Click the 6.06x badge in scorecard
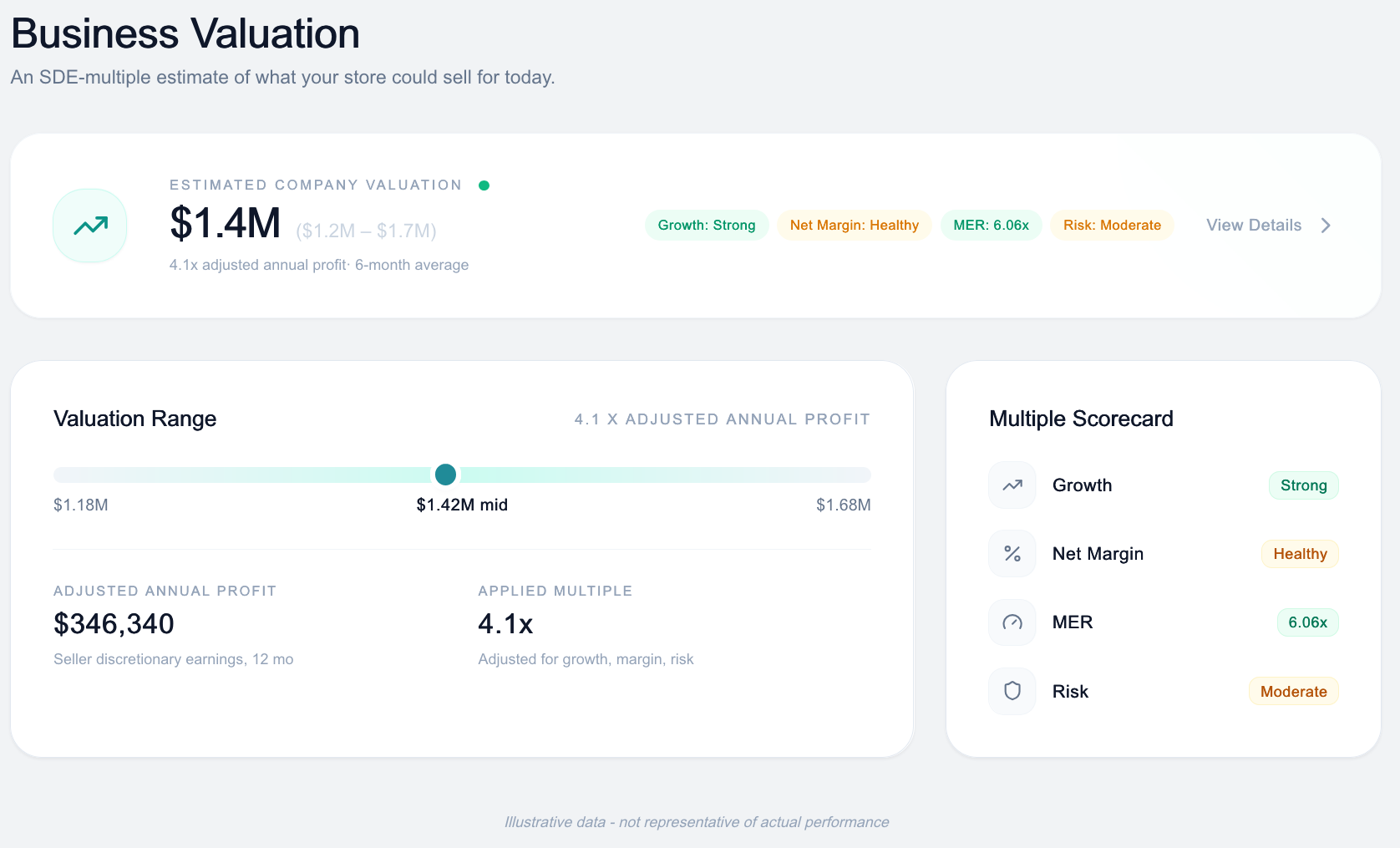Screen dimensions: 1400x848 pos(1308,622)
